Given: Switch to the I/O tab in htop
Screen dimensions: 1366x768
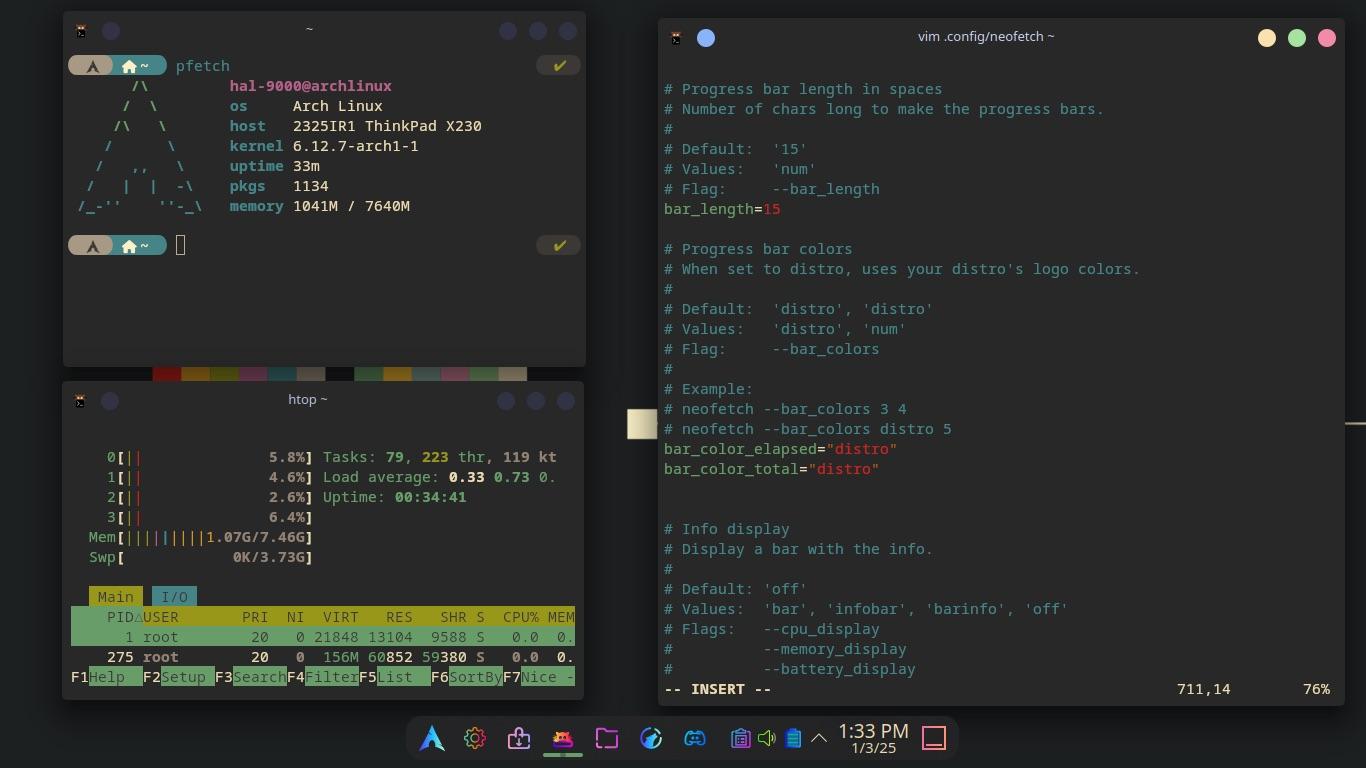Looking at the screenshot, I should (x=174, y=596).
